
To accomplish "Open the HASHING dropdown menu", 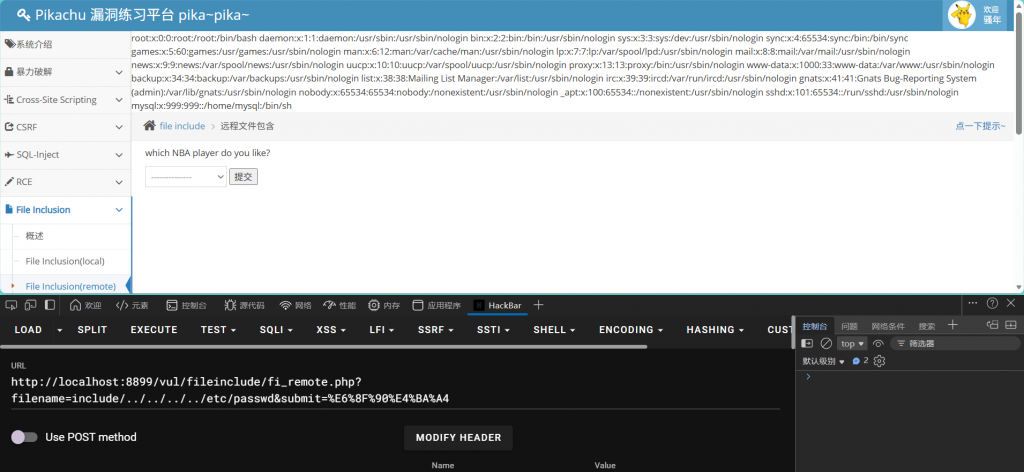I will pyautogui.click(x=715, y=330).
